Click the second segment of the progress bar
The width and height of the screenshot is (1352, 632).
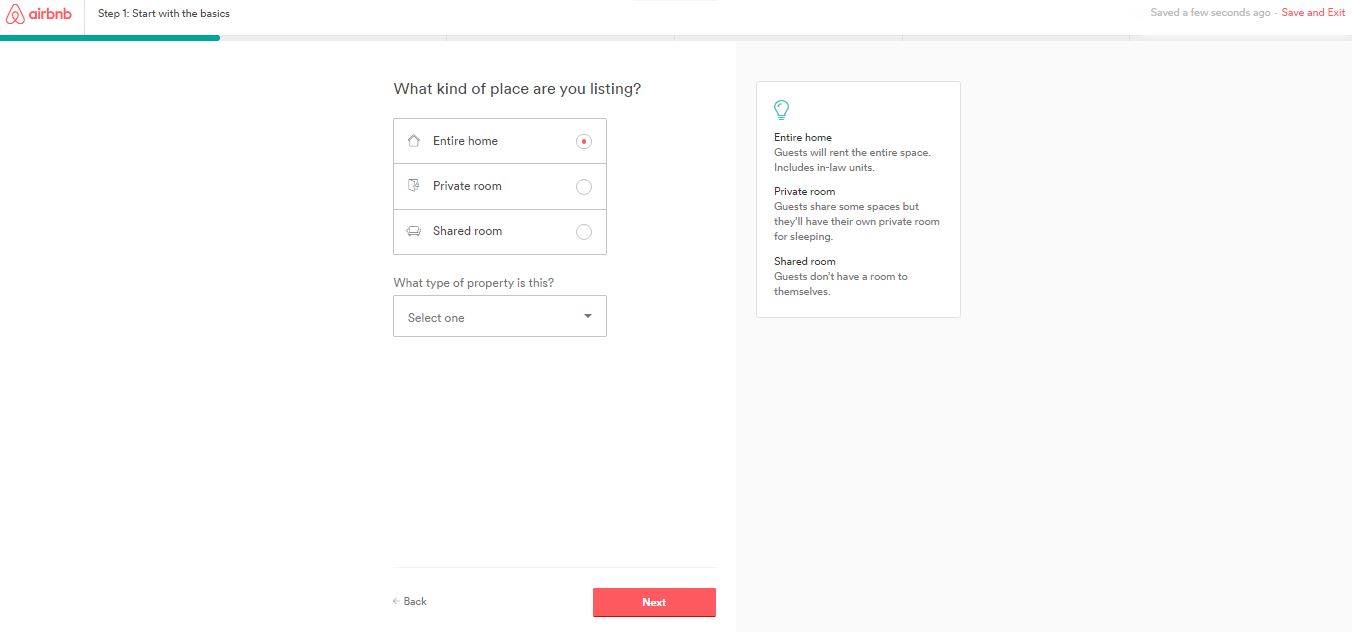(x=333, y=38)
